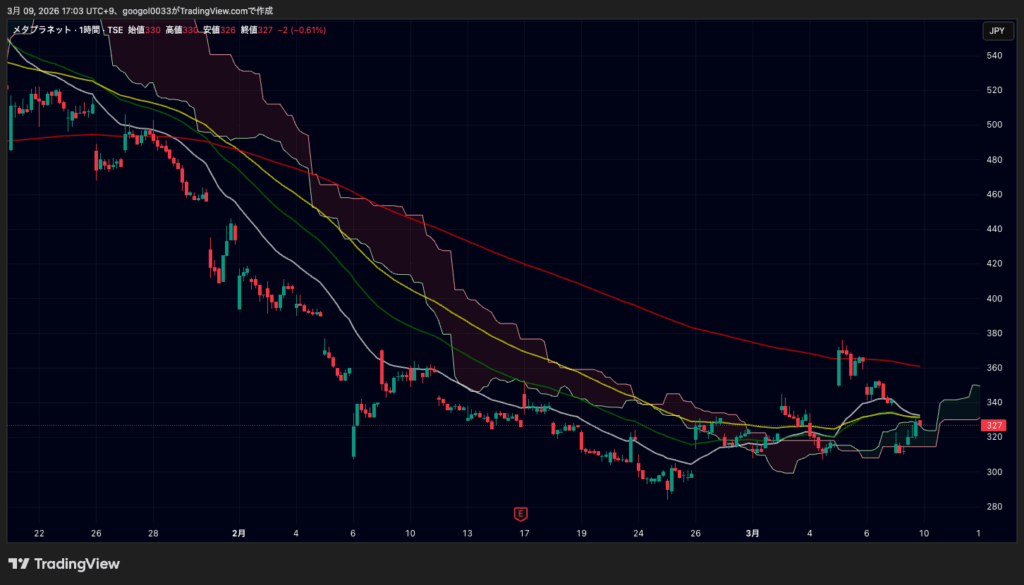Open the JPY currency selector
1024x585 pixels.
(996, 31)
